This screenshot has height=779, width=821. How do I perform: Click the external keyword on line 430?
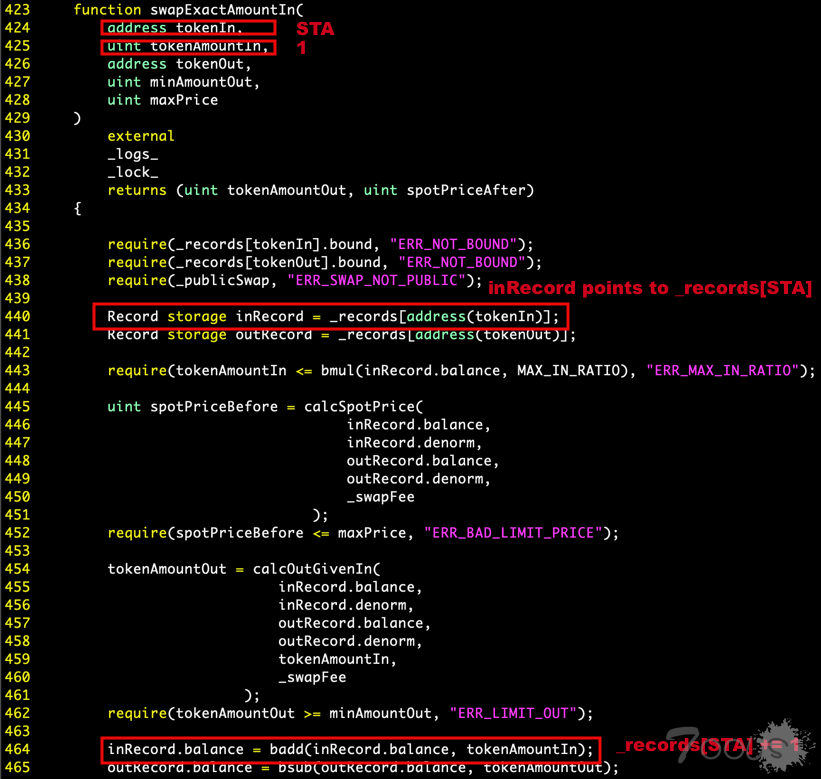pos(141,136)
